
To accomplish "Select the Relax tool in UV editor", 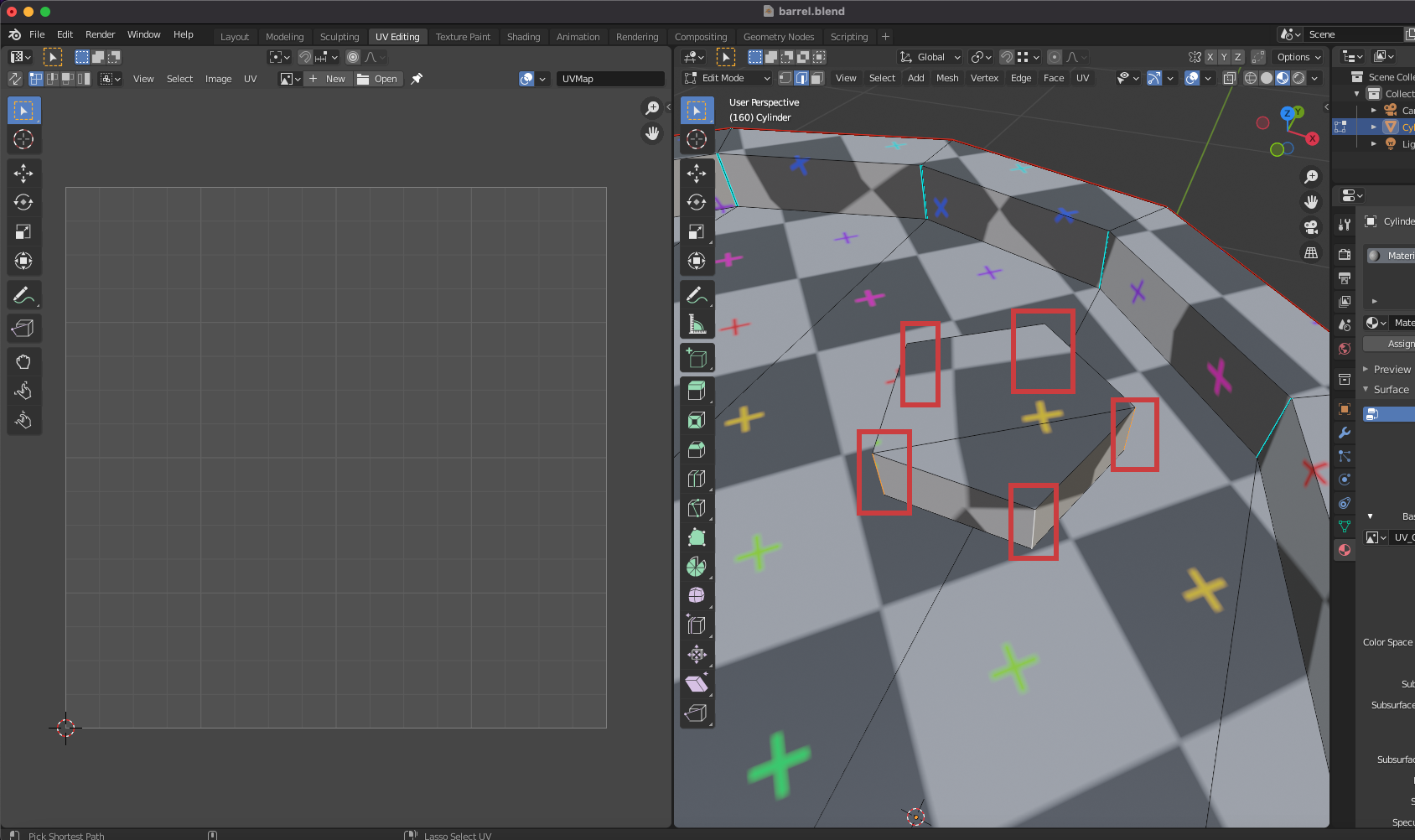I will [23, 391].
